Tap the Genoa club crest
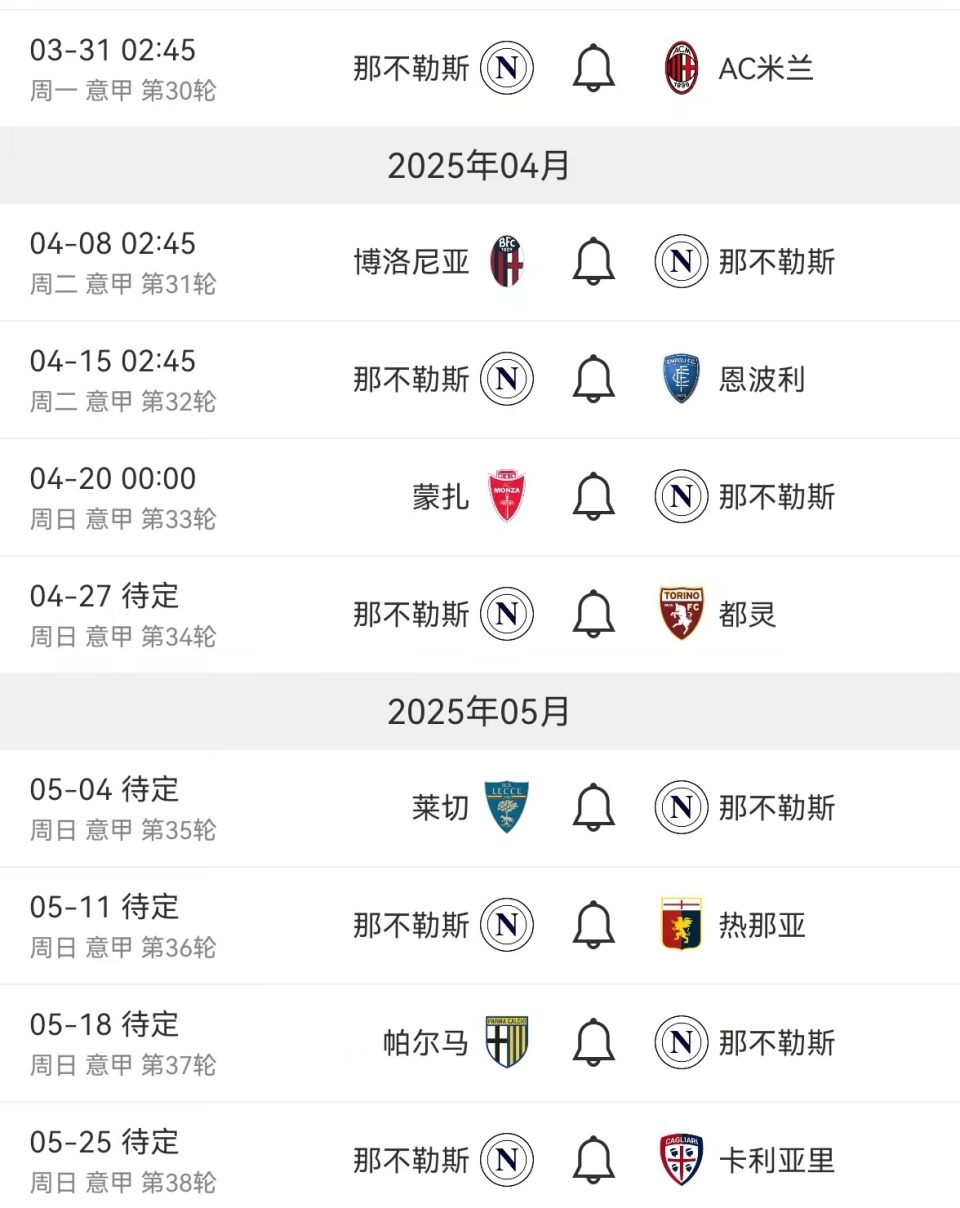This screenshot has height=1208, width=960. (681, 924)
